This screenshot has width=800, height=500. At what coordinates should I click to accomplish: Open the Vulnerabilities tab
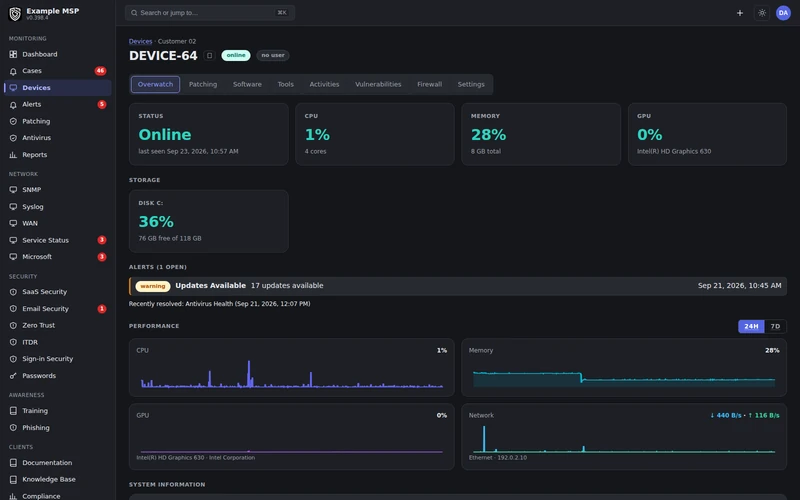(x=378, y=85)
